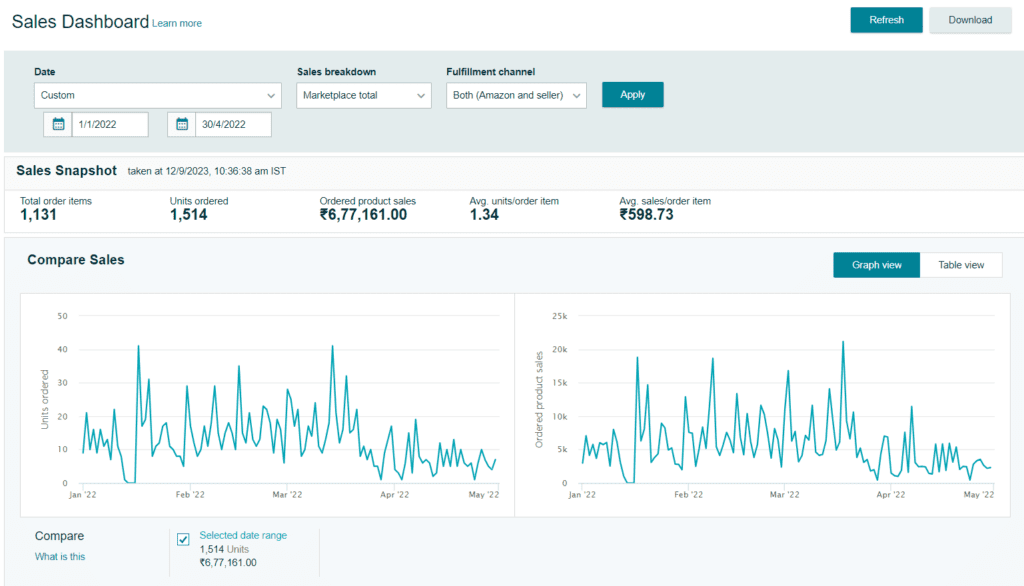Click the Apr '22 label on sales chart

pos(891,495)
